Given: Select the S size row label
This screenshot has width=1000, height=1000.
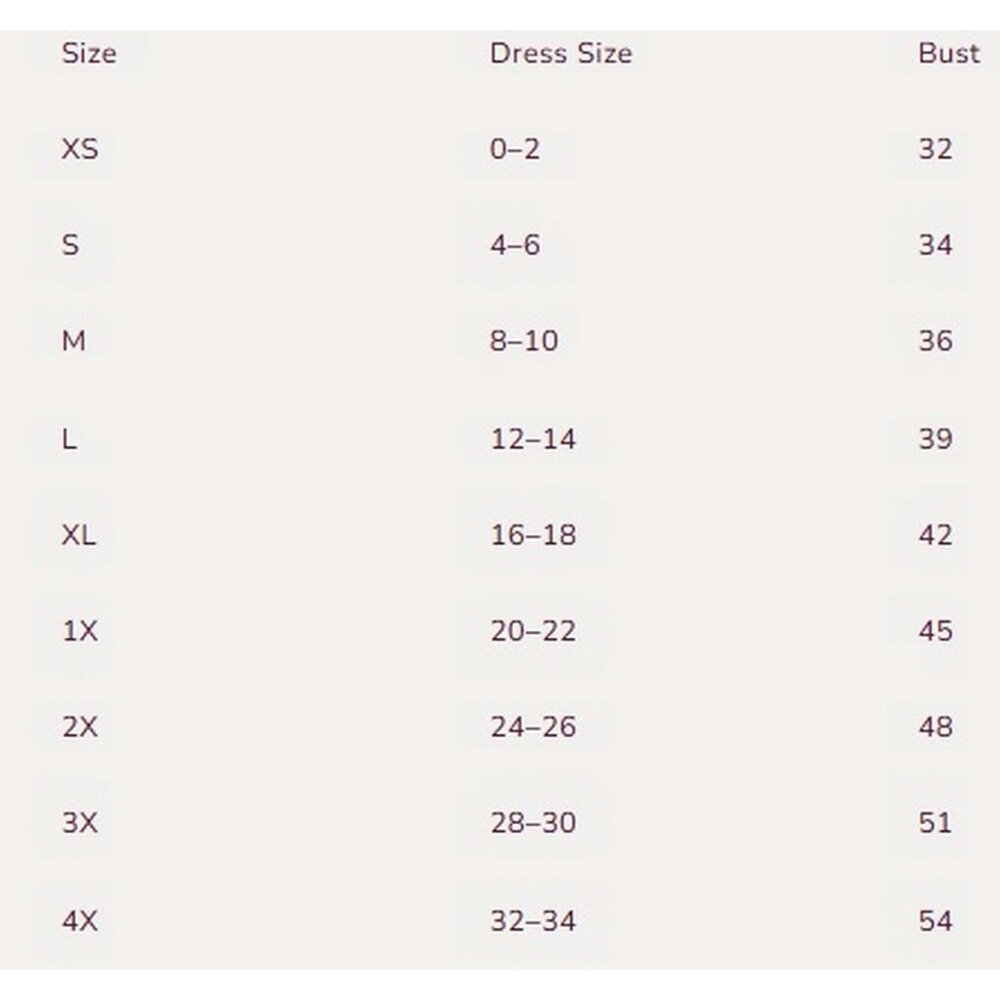Looking at the screenshot, I should pos(71,245).
